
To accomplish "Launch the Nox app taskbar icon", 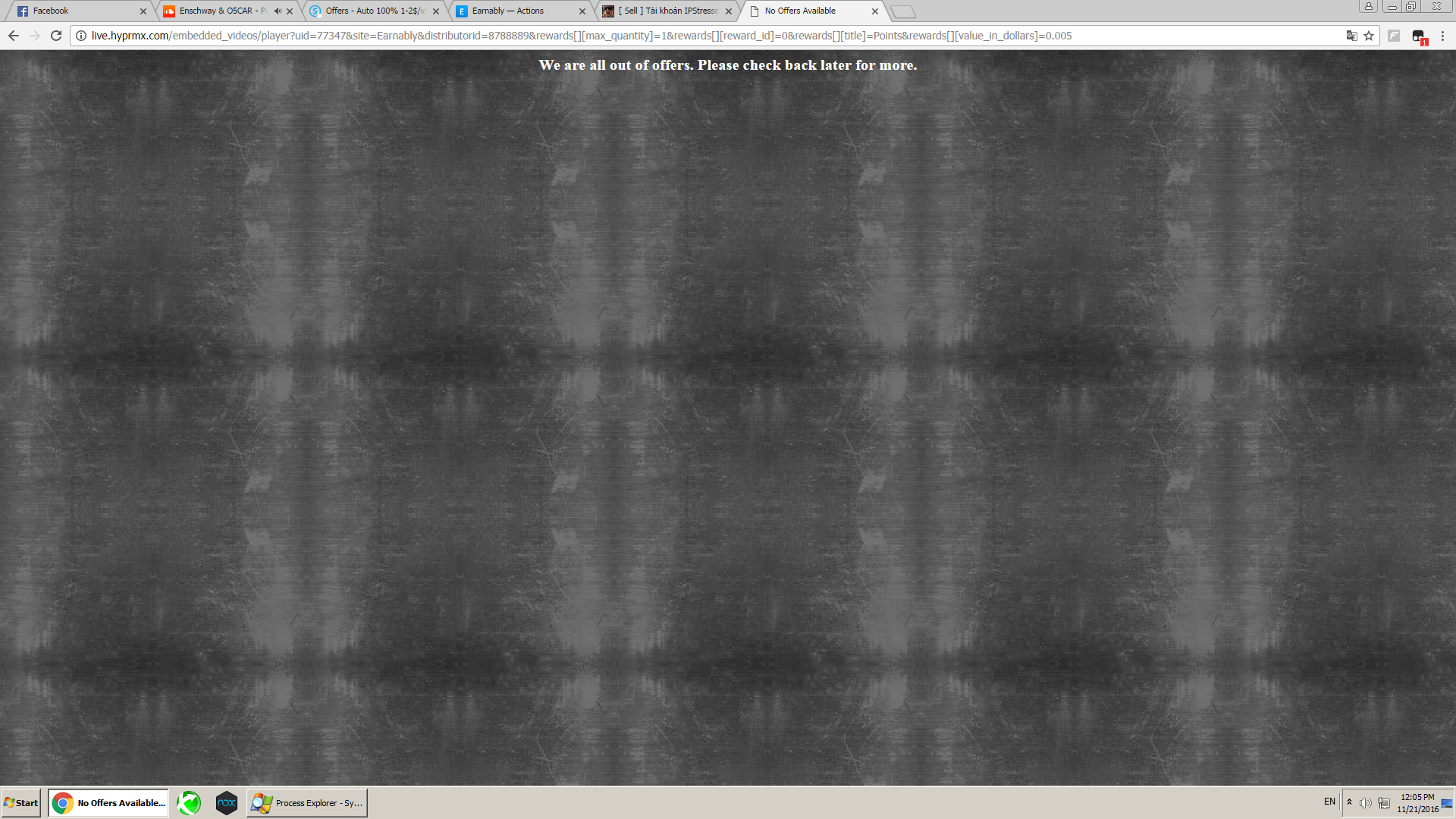I will pos(226,802).
